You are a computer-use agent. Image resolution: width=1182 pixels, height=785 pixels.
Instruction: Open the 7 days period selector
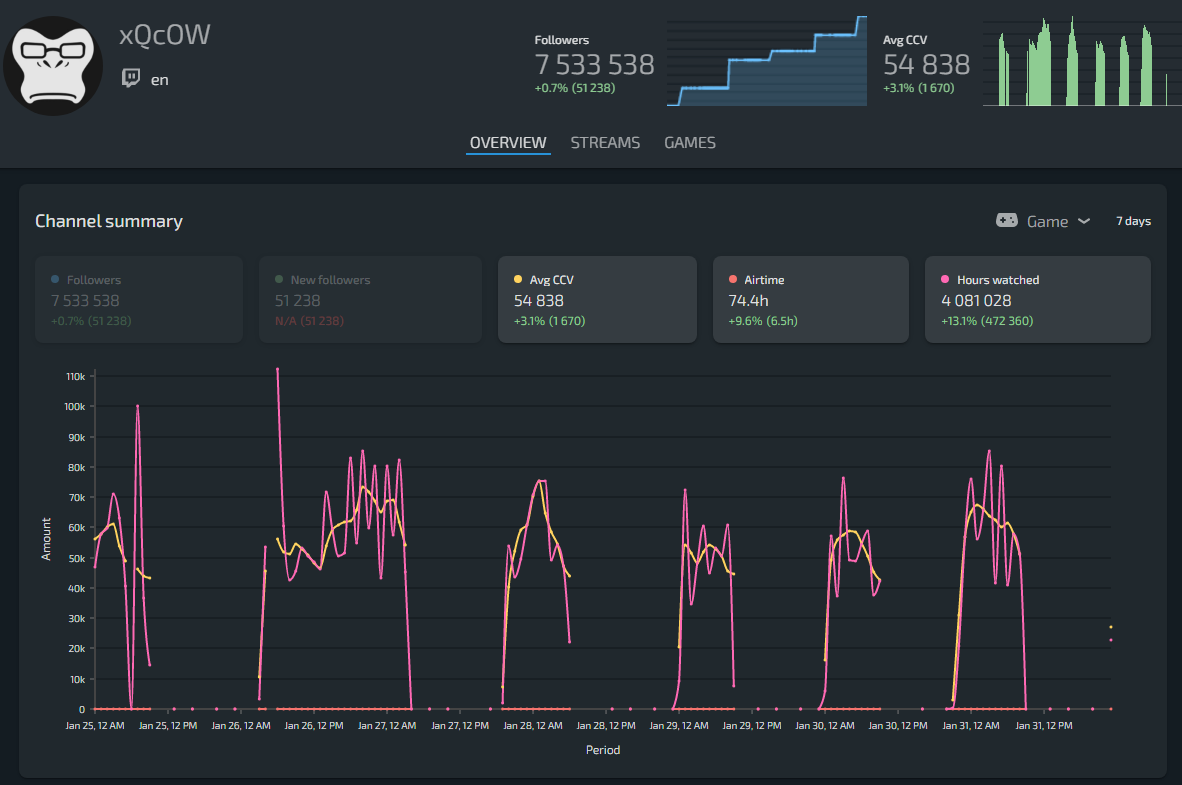(1133, 221)
